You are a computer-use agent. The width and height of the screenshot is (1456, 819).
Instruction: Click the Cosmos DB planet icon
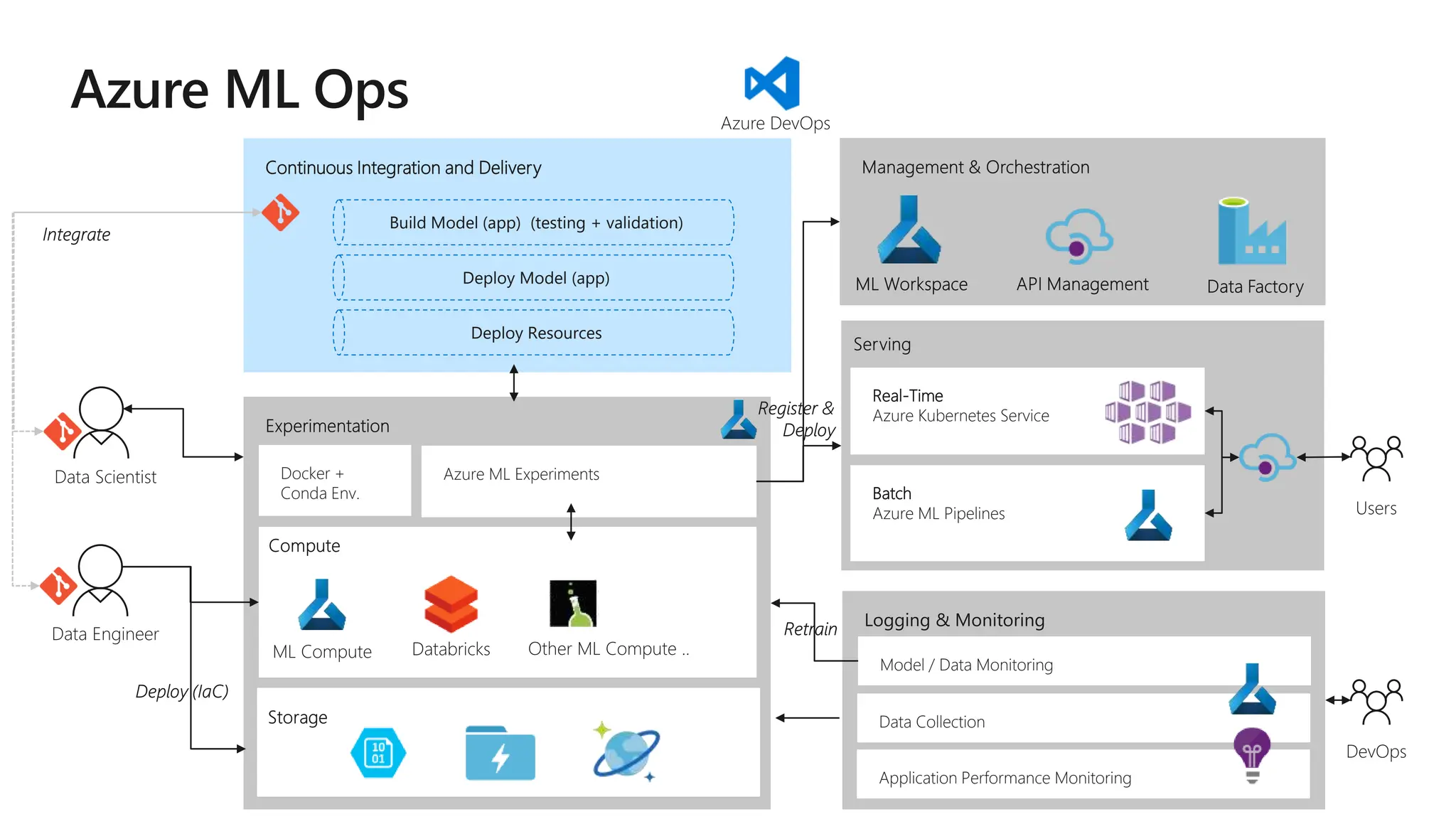[x=626, y=752]
